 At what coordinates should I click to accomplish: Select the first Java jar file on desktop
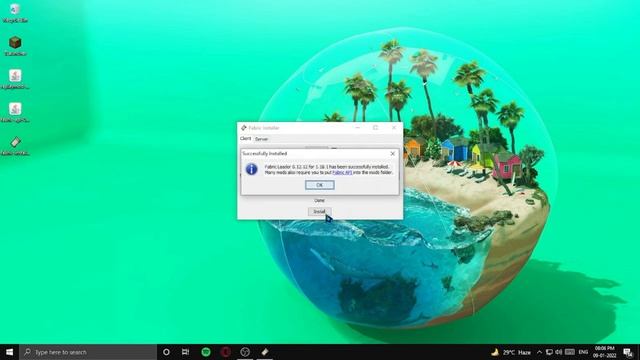click(15, 79)
